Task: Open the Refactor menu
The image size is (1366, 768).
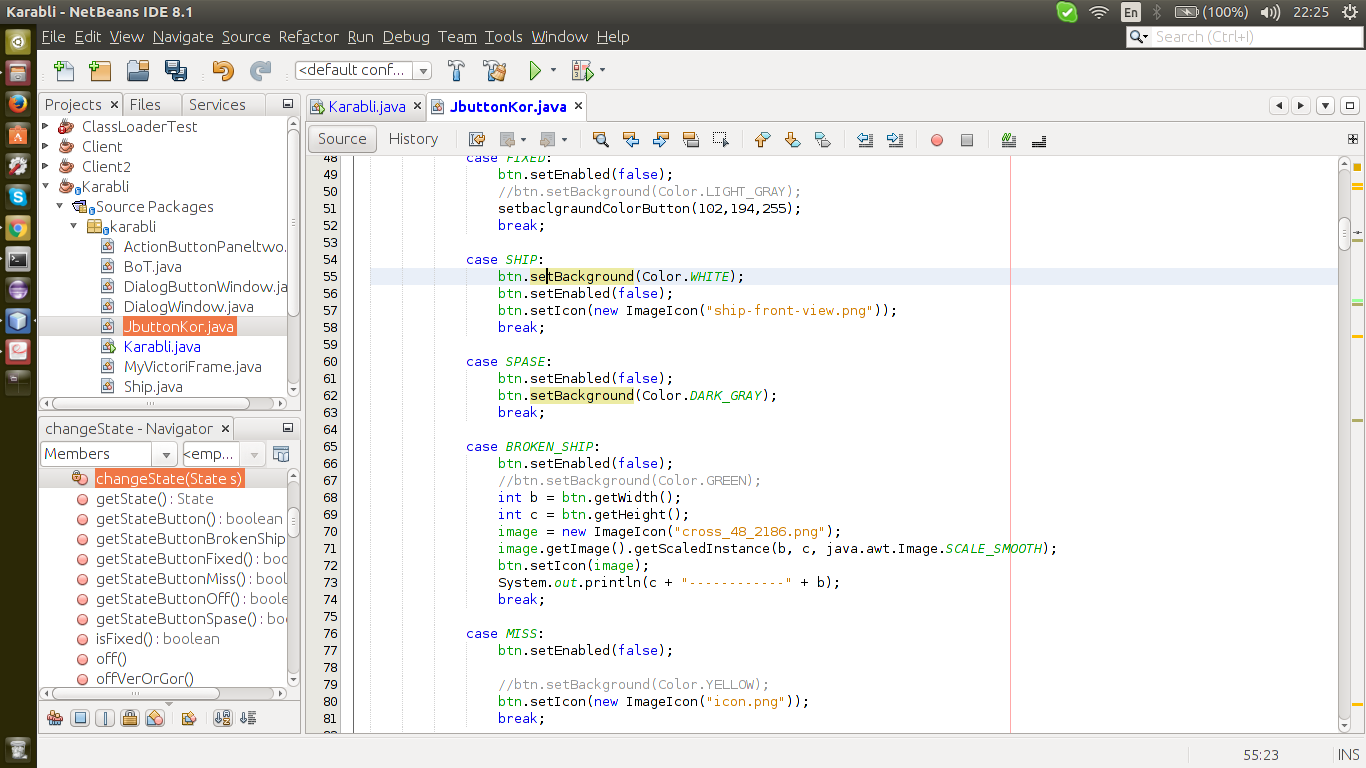Action: click(x=308, y=37)
